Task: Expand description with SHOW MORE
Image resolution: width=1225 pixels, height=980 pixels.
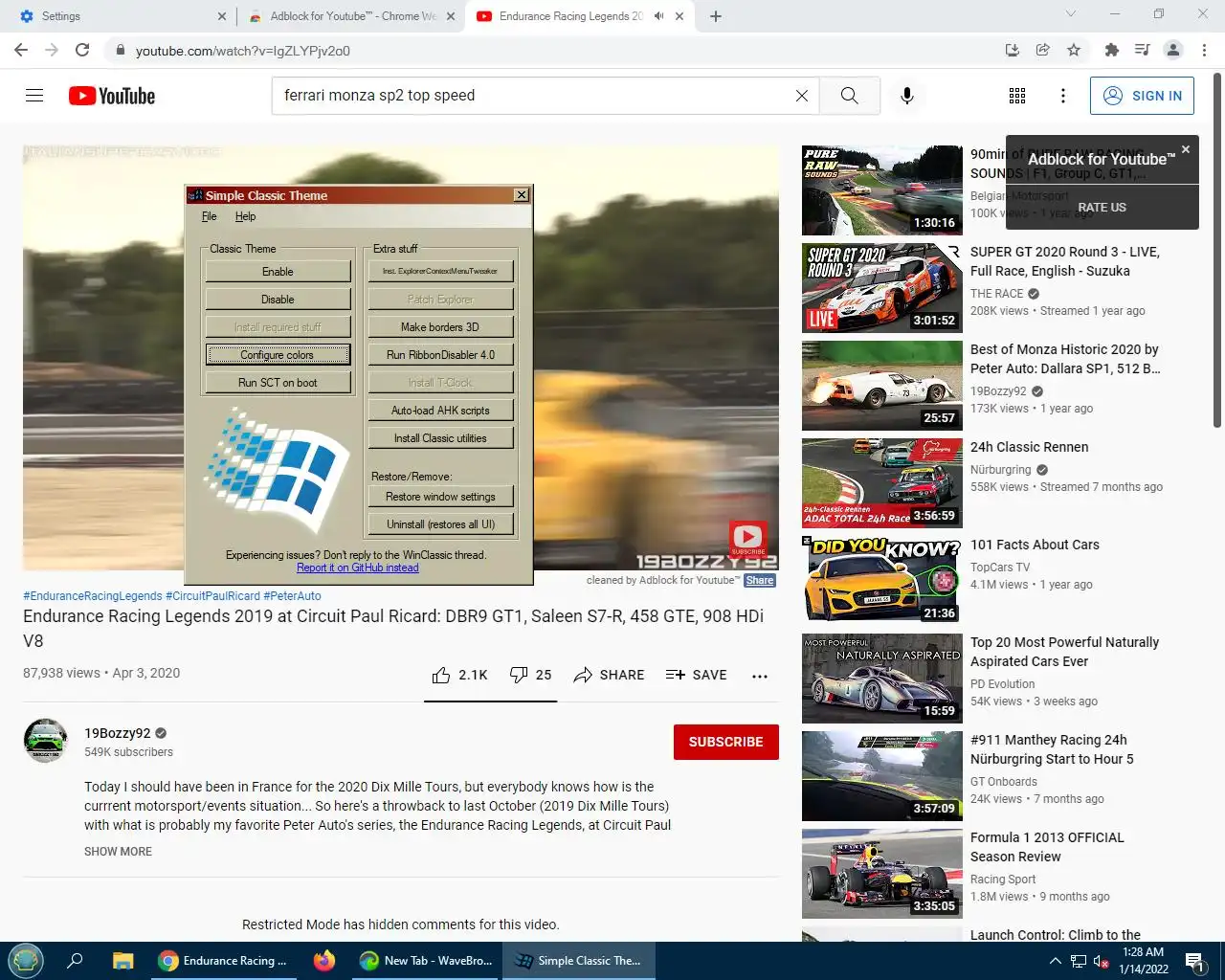Action: click(x=118, y=852)
